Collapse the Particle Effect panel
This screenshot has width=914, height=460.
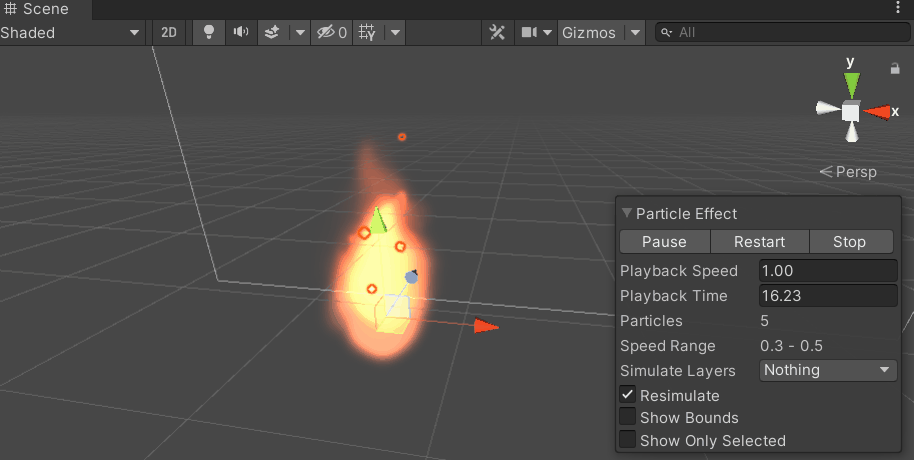627,213
